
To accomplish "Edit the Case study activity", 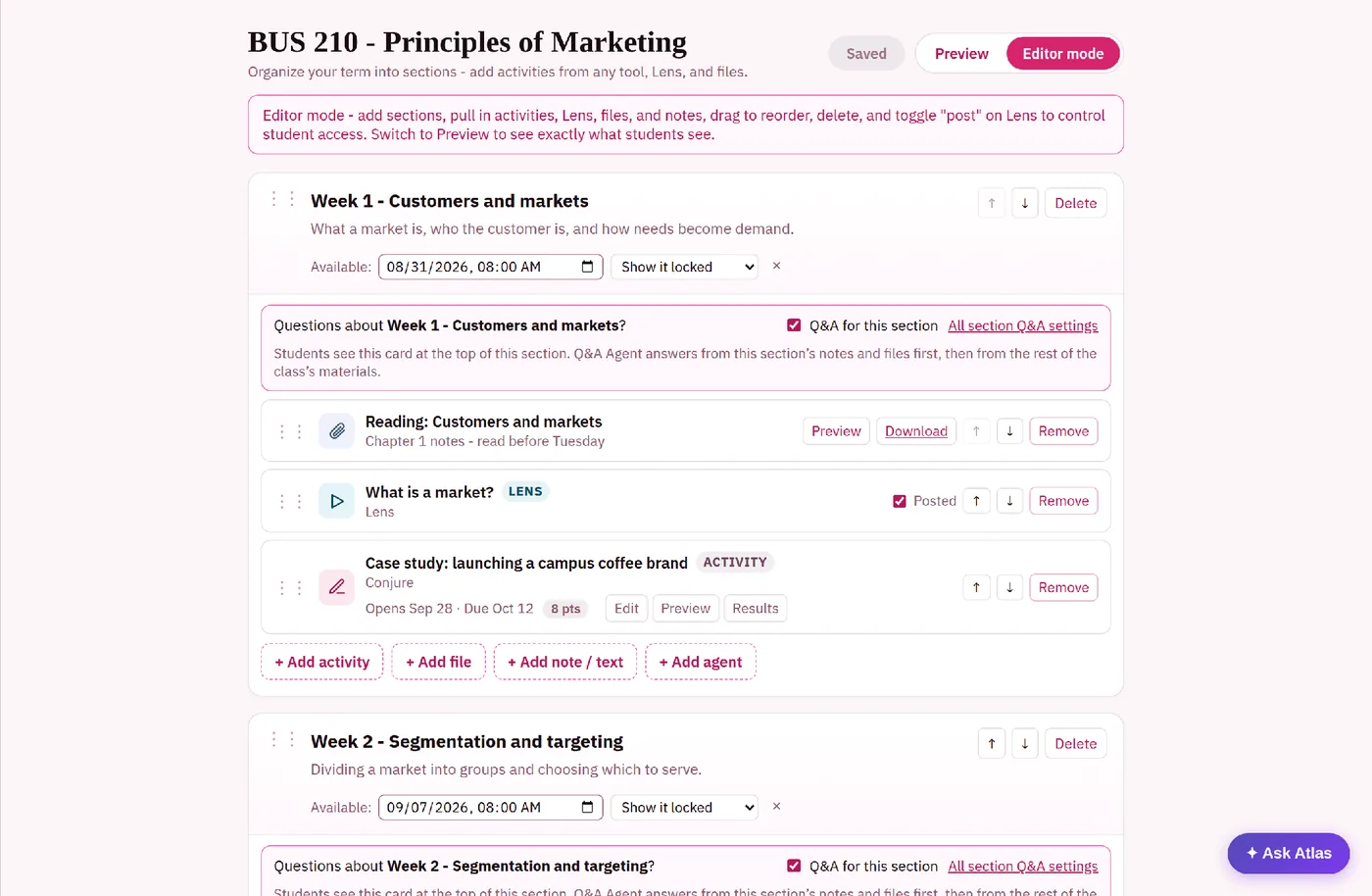I will click(x=626, y=609).
